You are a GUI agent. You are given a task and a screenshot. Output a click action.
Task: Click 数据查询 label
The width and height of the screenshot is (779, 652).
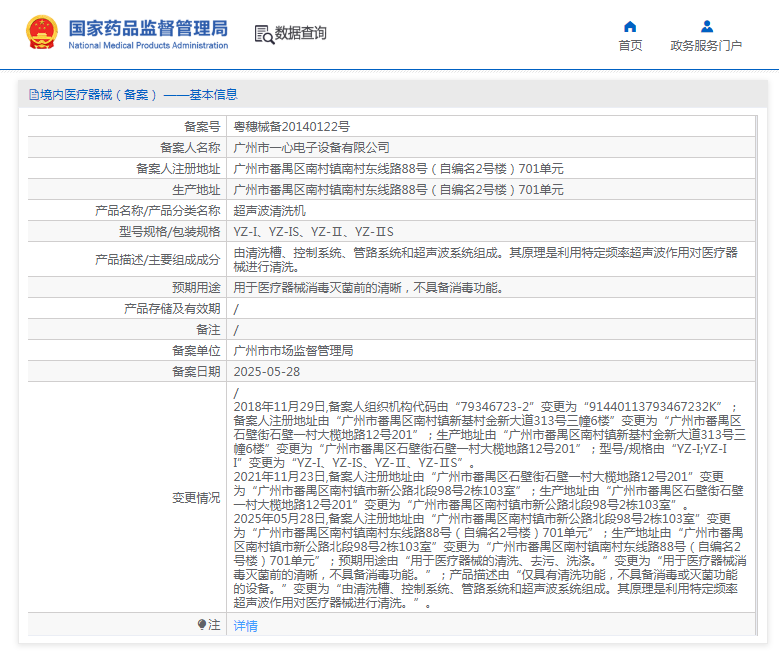pos(301,33)
